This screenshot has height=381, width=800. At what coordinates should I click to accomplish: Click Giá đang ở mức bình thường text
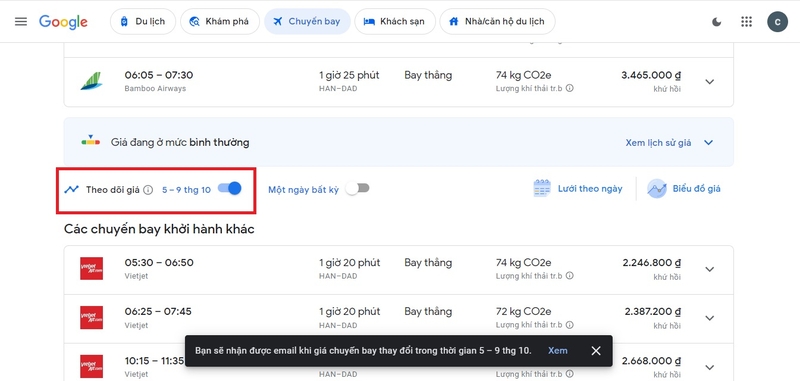tap(180, 142)
